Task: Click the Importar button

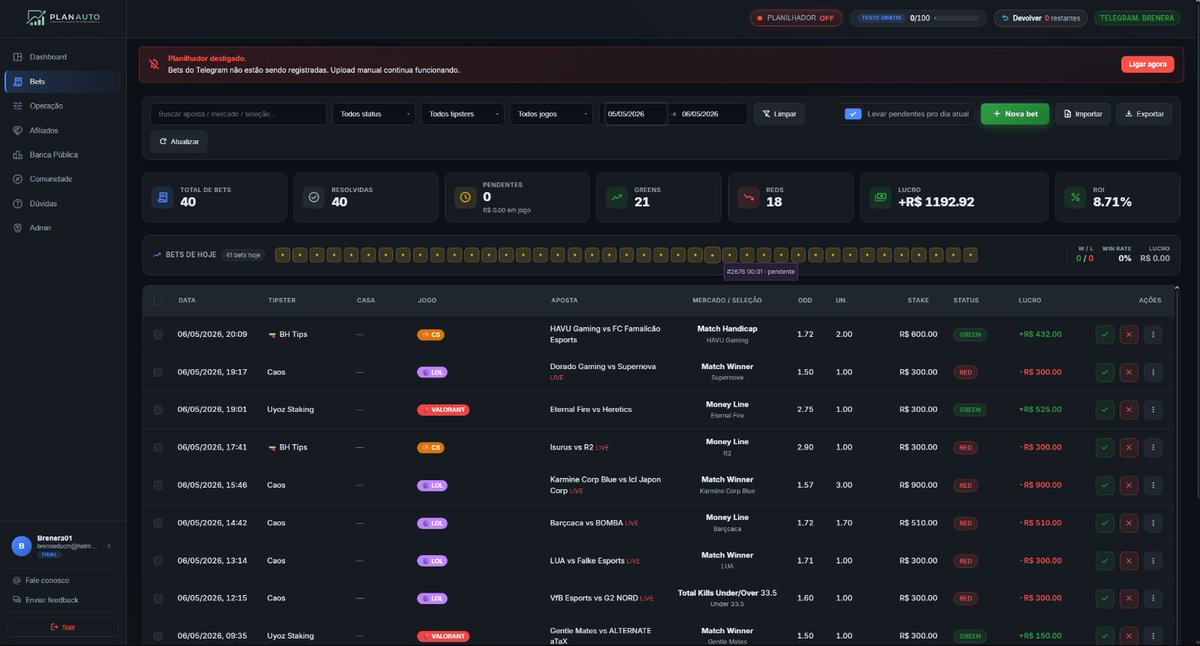Action: point(1082,114)
